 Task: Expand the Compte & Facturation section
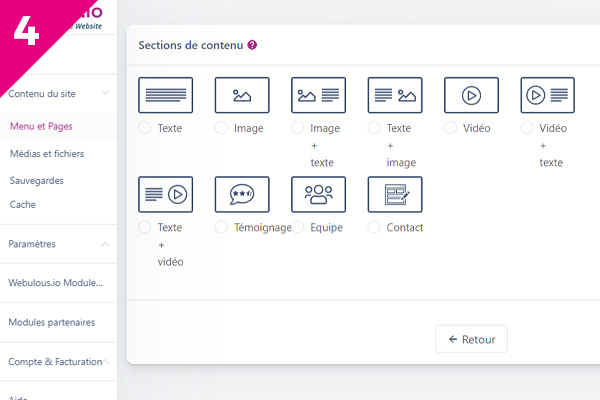tap(105, 361)
